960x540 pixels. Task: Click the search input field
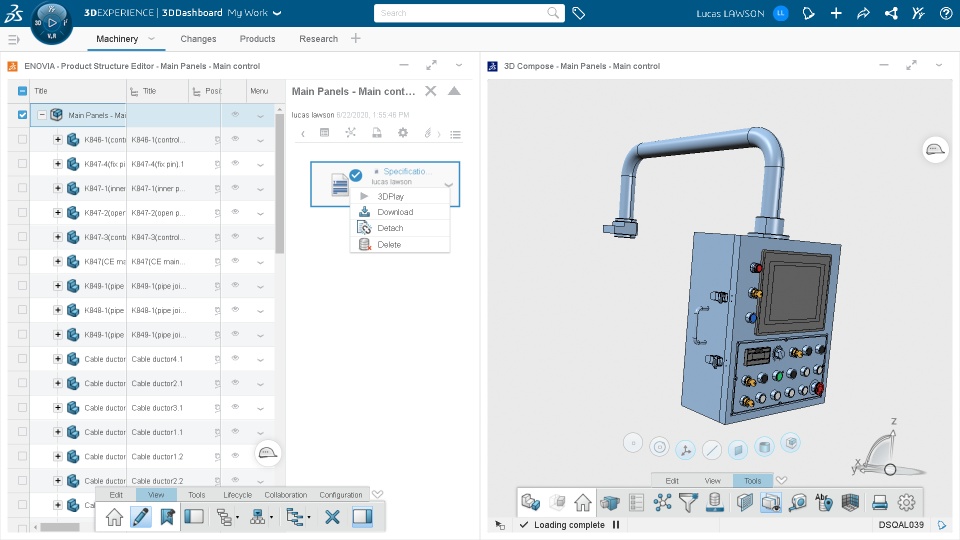pyautogui.click(x=469, y=13)
